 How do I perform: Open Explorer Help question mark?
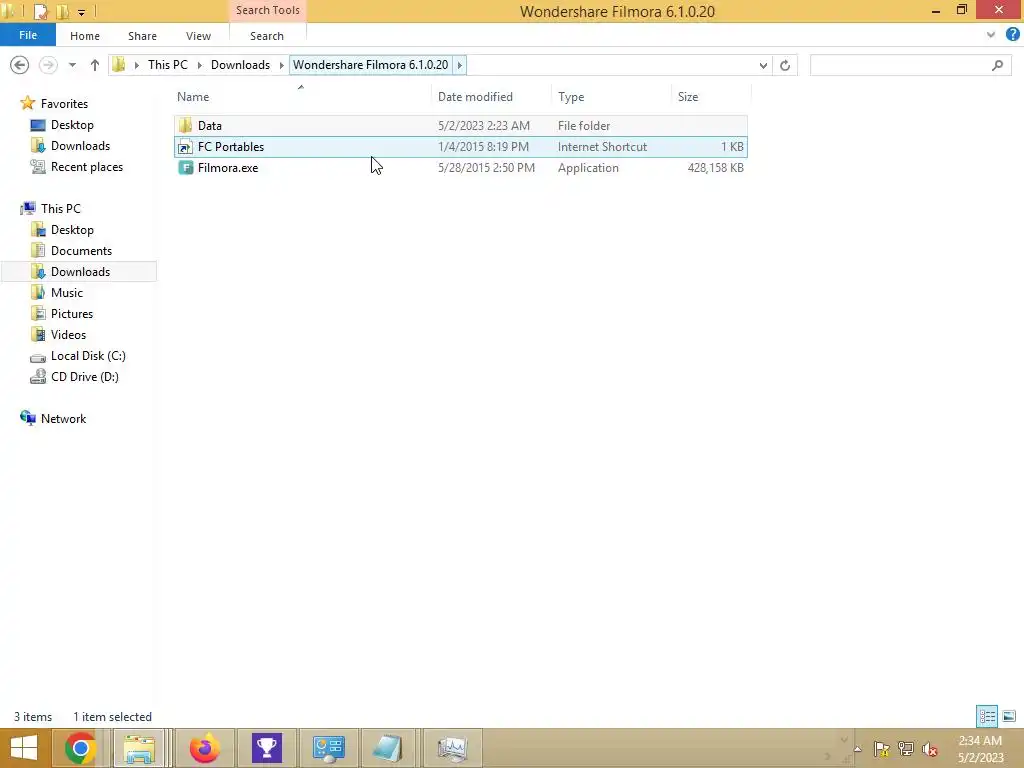tap(1012, 35)
